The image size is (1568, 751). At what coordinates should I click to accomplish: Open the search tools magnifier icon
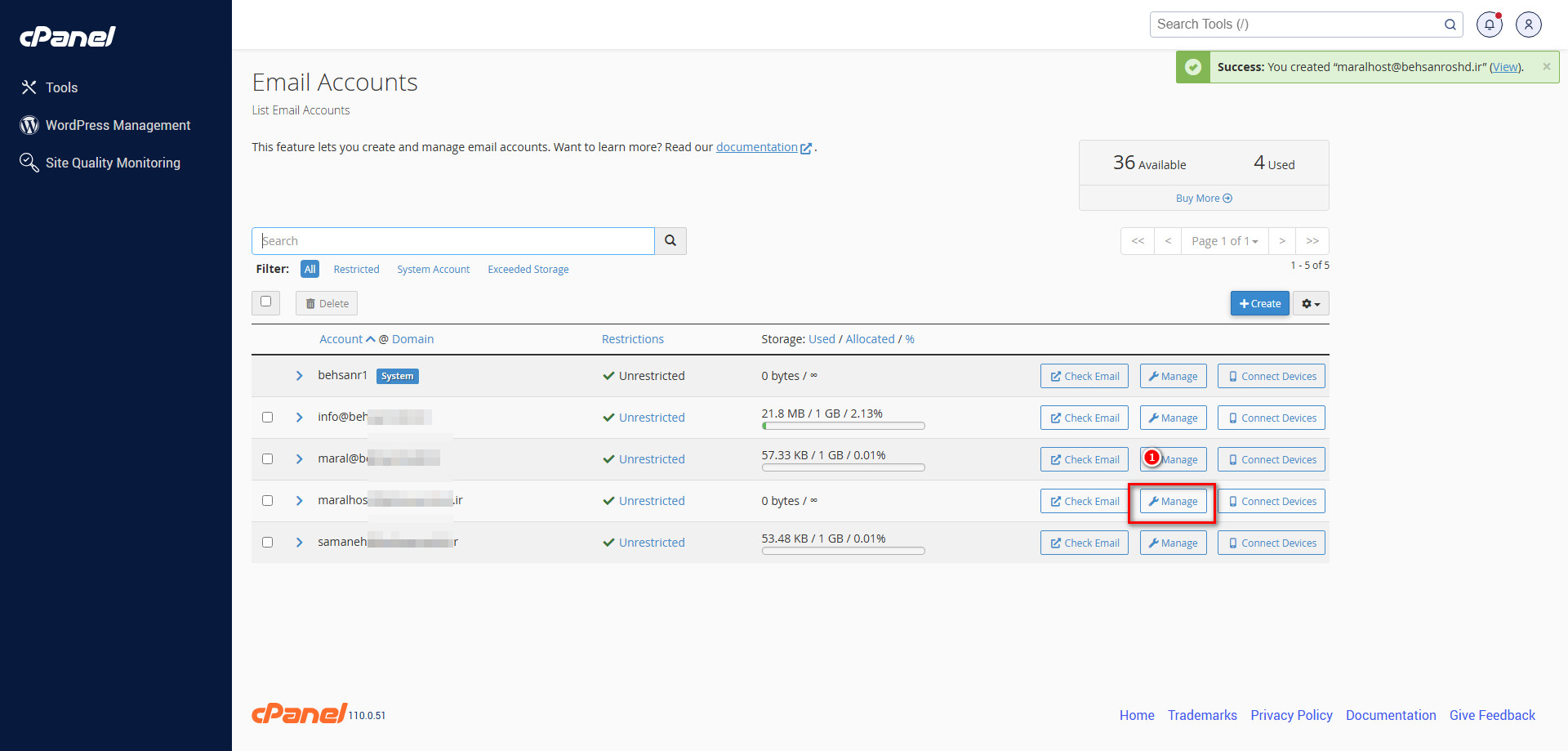(1450, 25)
